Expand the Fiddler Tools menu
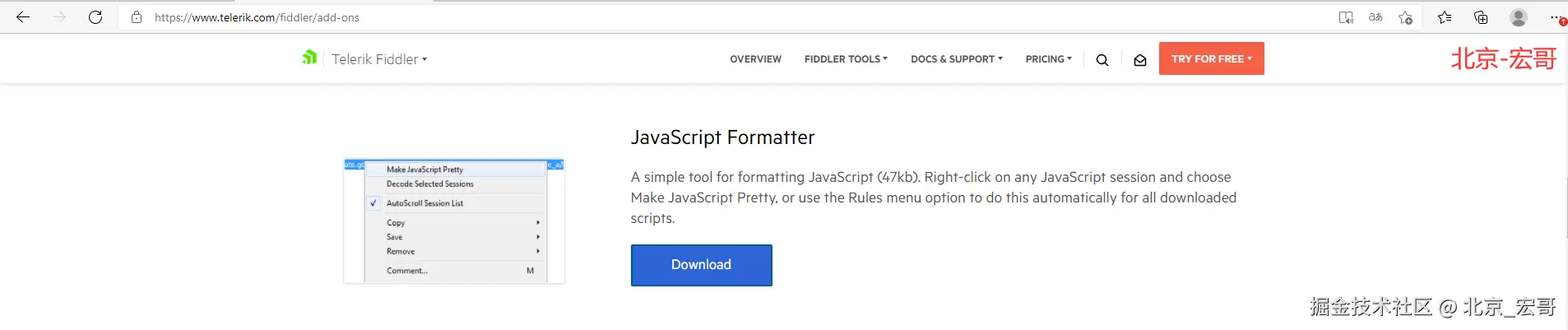Screen dimensions: 1568x330 point(846,59)
